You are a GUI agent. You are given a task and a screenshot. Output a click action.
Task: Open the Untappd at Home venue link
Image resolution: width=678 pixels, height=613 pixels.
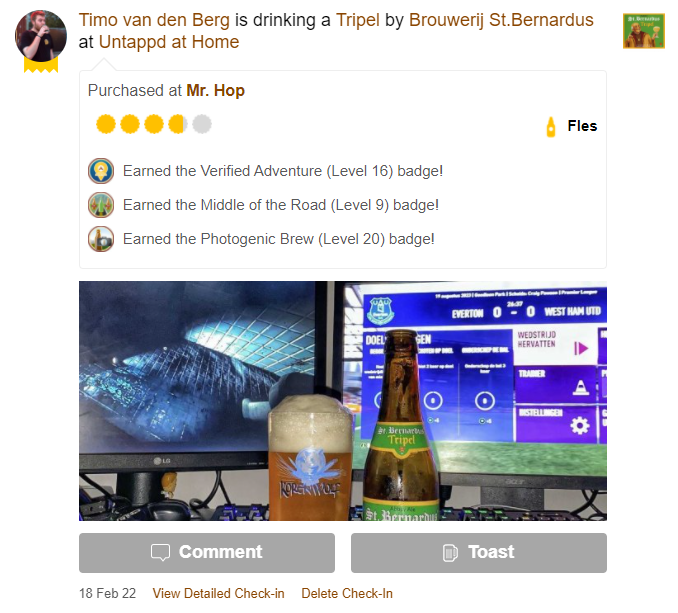point(169,42)
